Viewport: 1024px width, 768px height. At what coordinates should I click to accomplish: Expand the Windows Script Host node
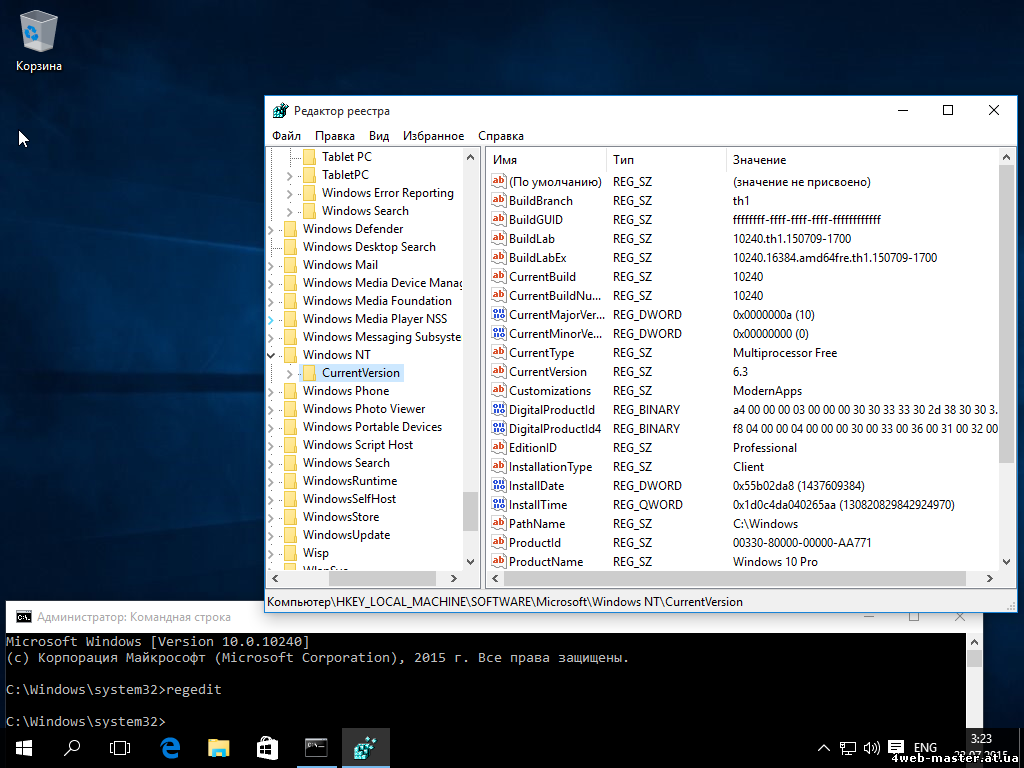(x=271, y=445)
